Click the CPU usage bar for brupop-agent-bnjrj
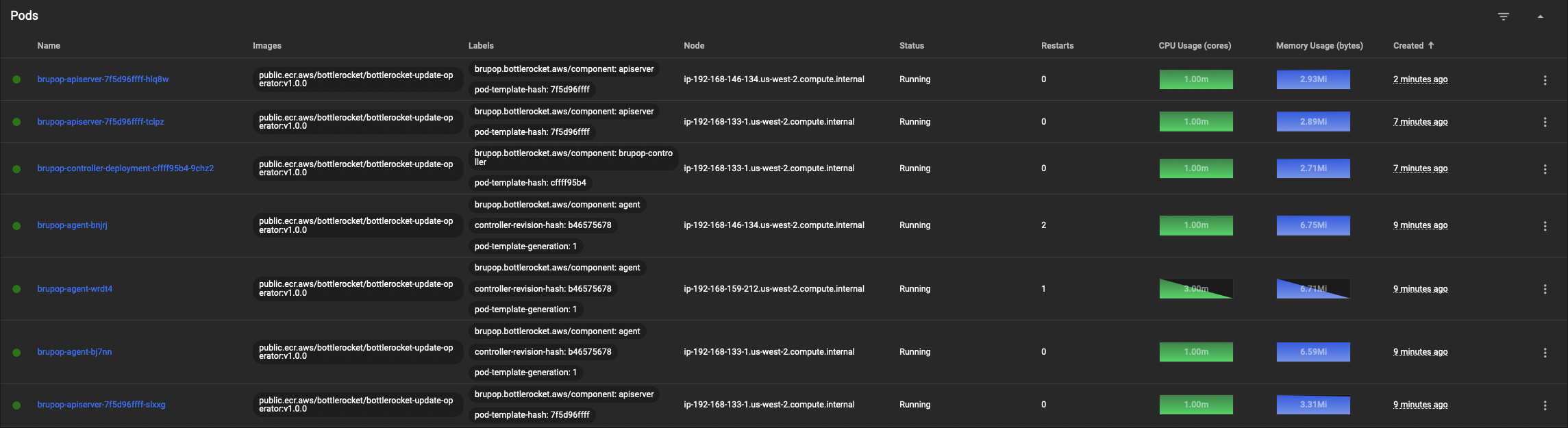 1196,225
